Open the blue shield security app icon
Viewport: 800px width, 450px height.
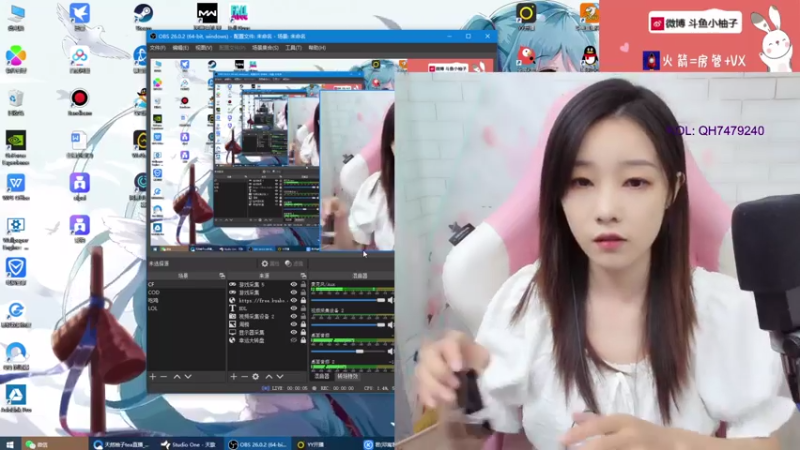point(16,271)
